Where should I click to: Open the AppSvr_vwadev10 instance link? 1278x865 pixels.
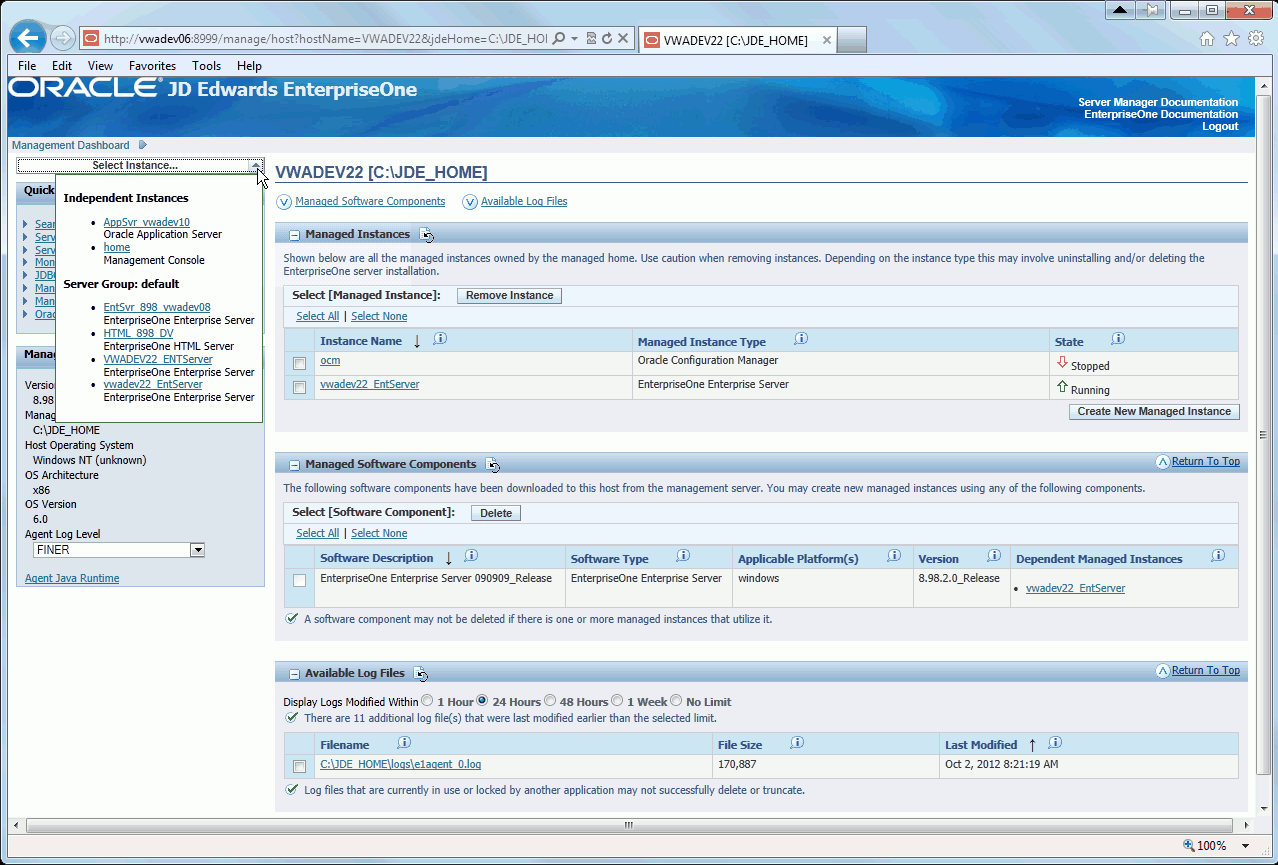click(x=146, y=222)
